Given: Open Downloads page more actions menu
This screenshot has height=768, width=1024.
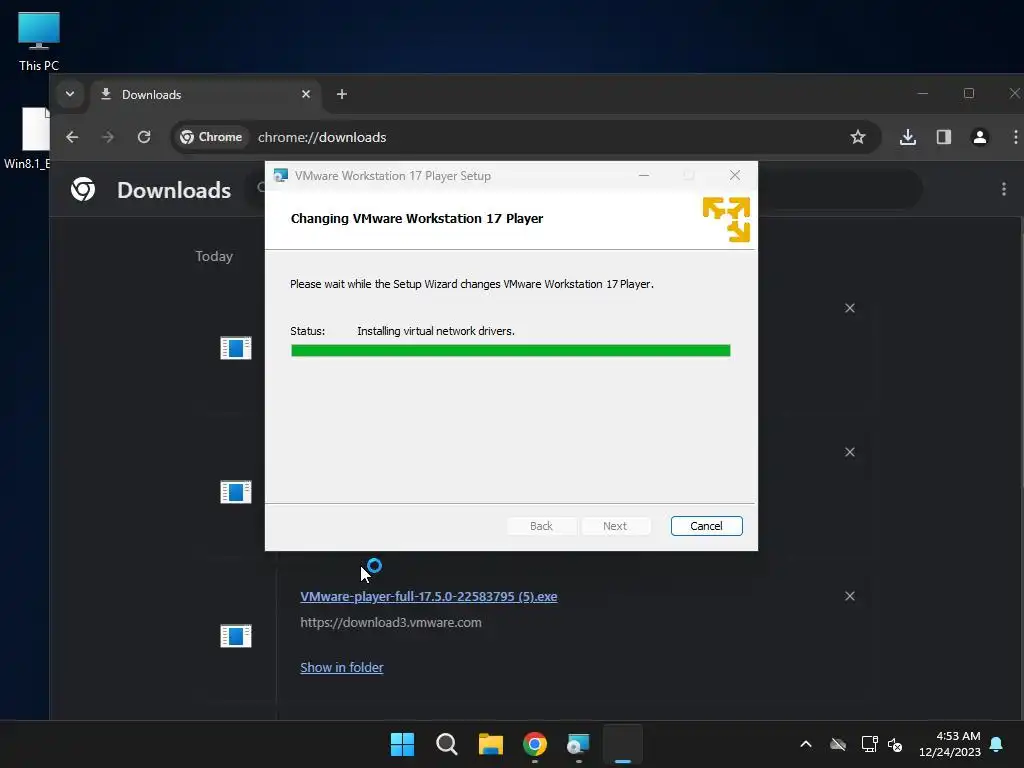Looking at the screenshot, I should (x=1004, y=189).
